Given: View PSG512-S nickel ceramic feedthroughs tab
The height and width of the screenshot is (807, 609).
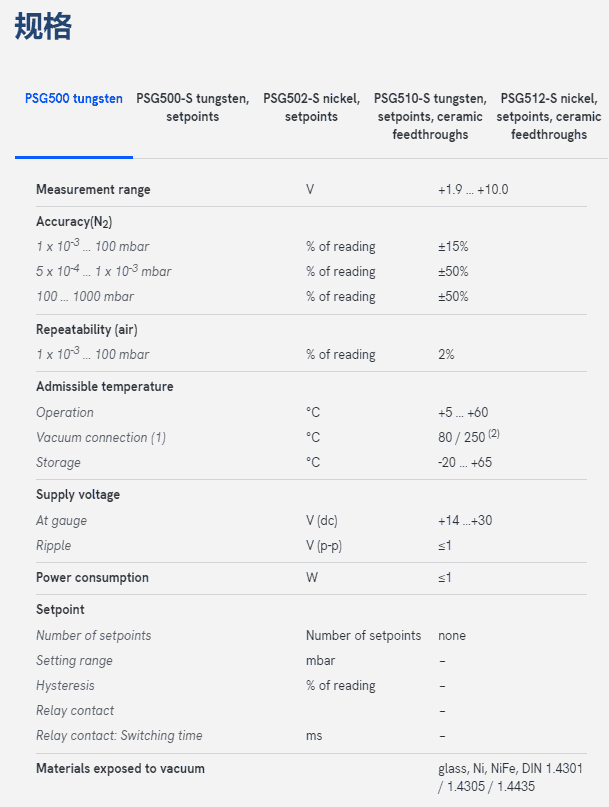Looking at the screenshot, I should tap(548, 116).
